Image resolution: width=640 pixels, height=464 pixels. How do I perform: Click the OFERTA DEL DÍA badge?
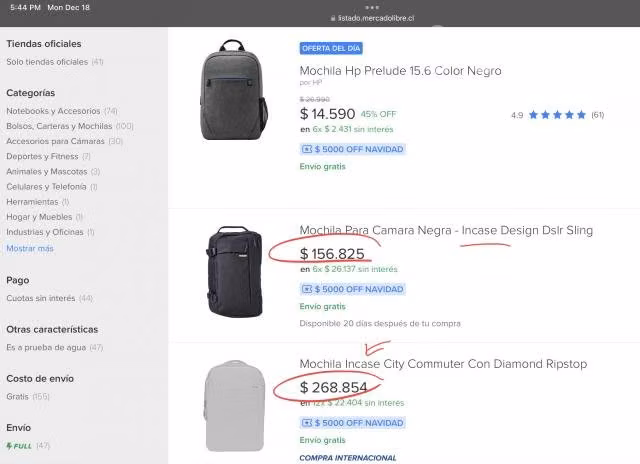[x=331, y=48]
